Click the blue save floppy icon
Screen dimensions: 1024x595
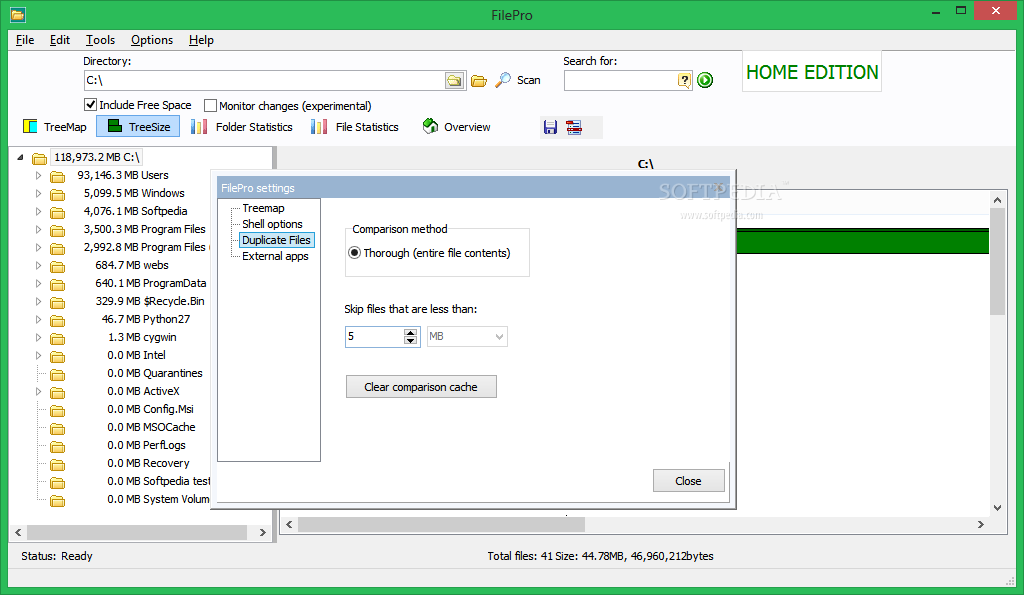pyautogui.click(x=551, y=127)
